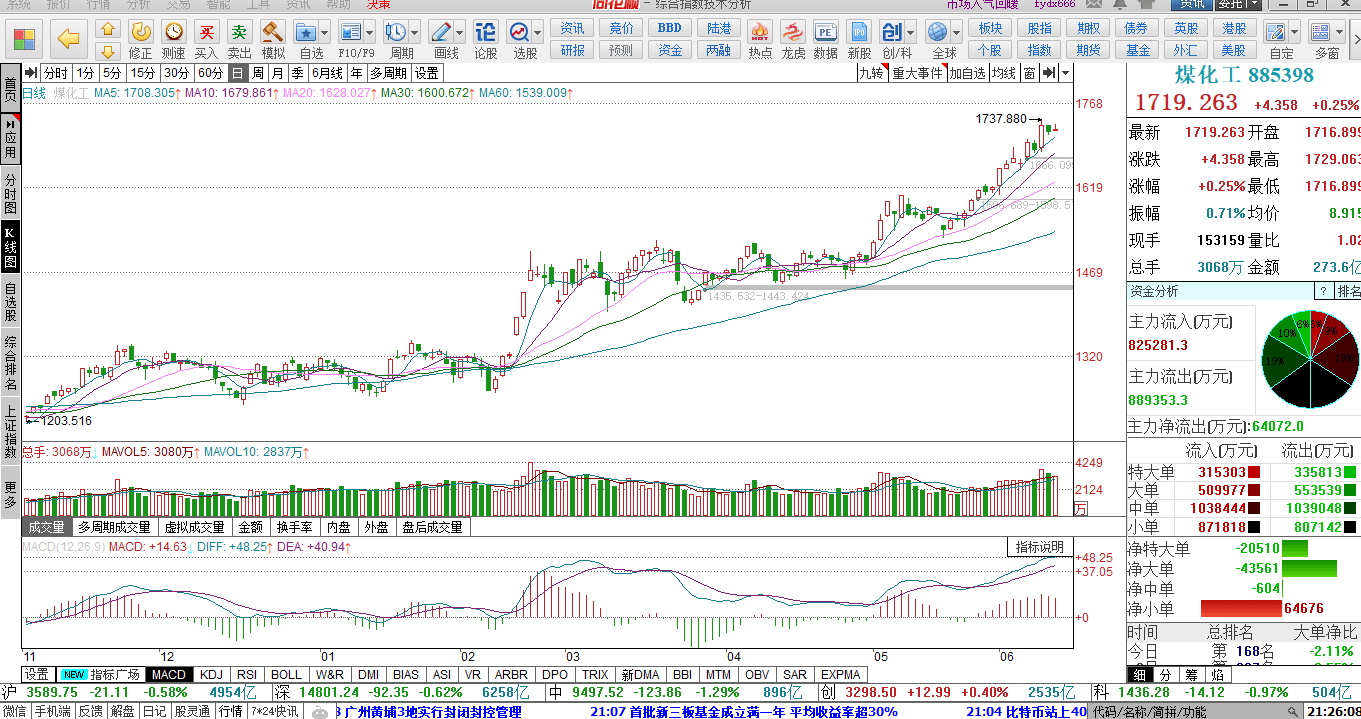Viewport: 1361px width, 719px height.
Task: Click the yellow back arrow icon
Action: click(x=68, y=39)
